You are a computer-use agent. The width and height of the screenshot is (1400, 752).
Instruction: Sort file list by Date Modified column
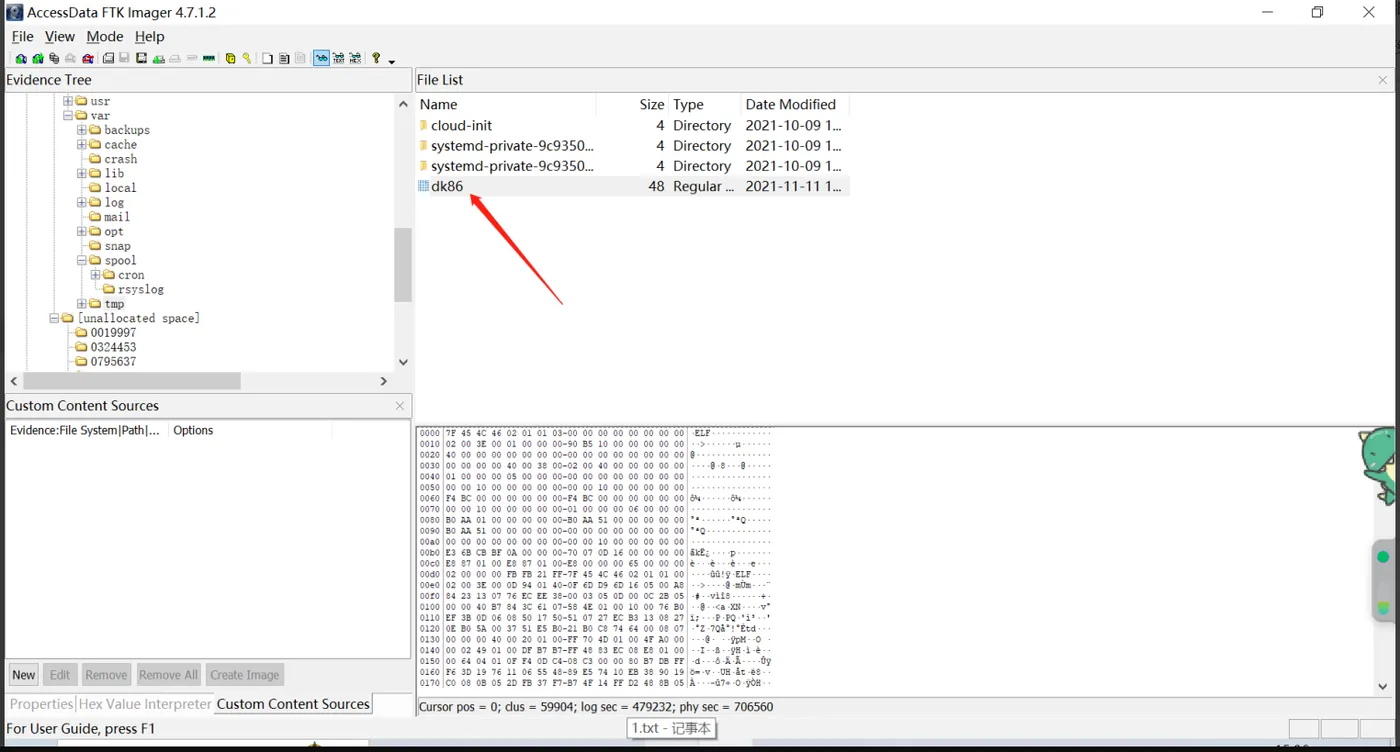[x=795, y=104]
